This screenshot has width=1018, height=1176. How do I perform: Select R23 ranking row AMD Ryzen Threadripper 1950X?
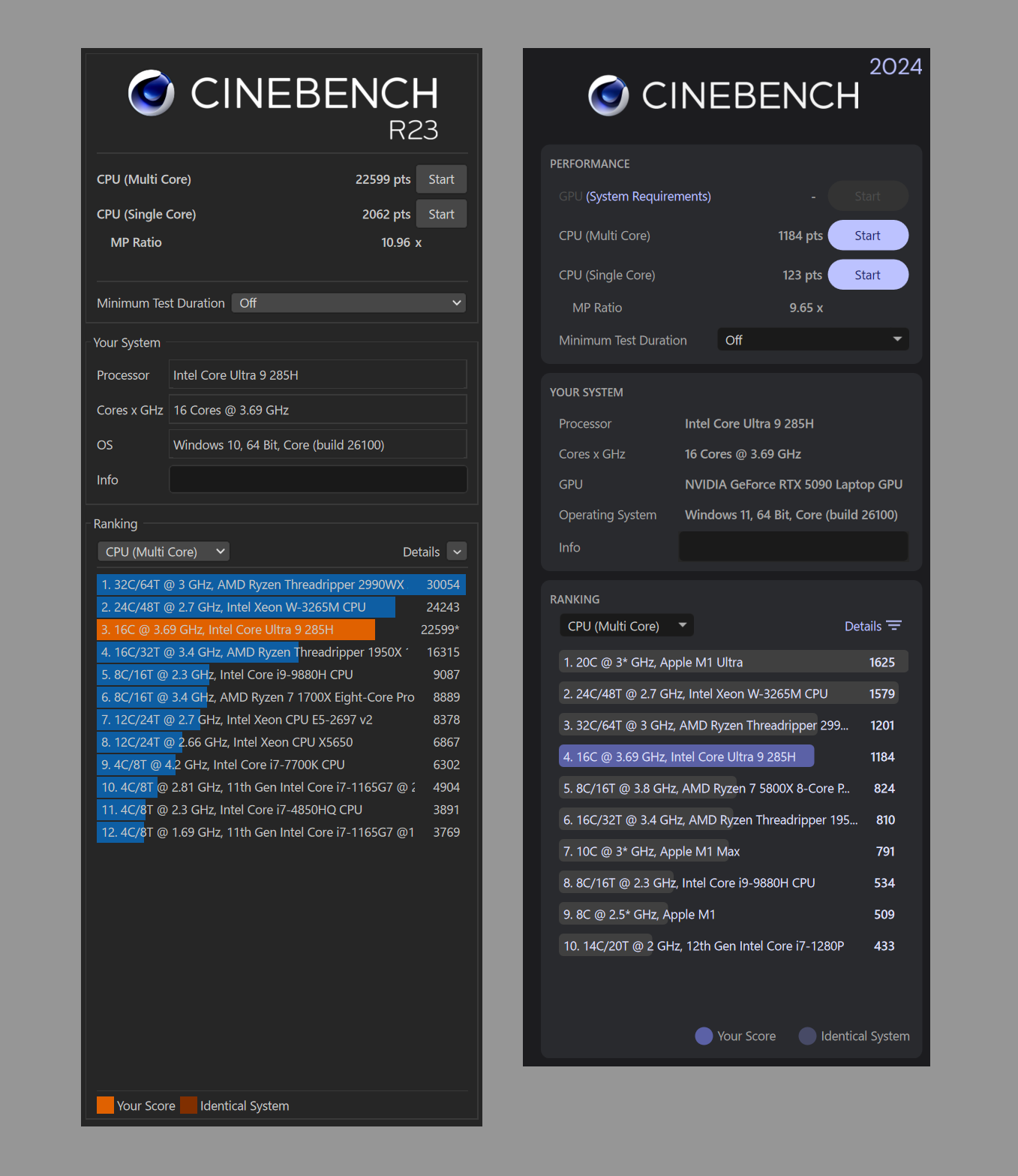click(281, 652)
